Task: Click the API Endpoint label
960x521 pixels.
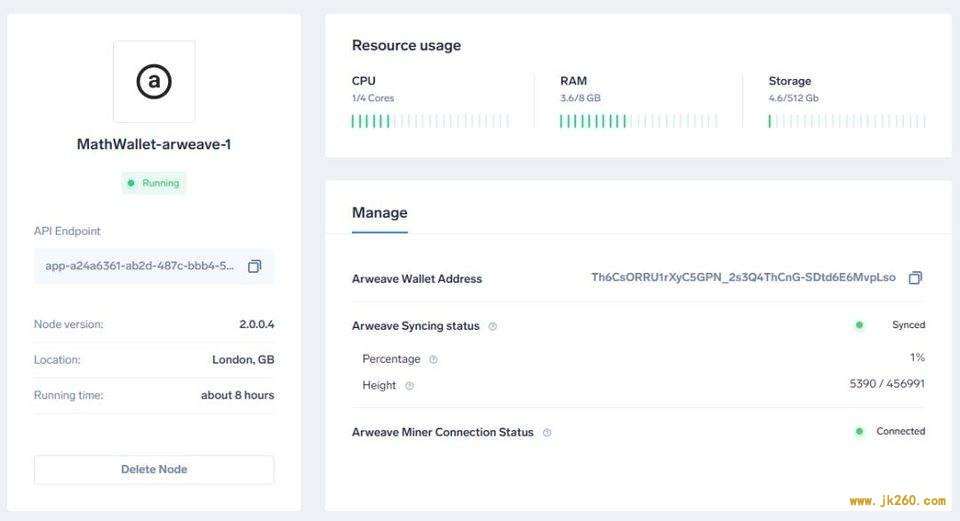Action: tap(67, 231)
